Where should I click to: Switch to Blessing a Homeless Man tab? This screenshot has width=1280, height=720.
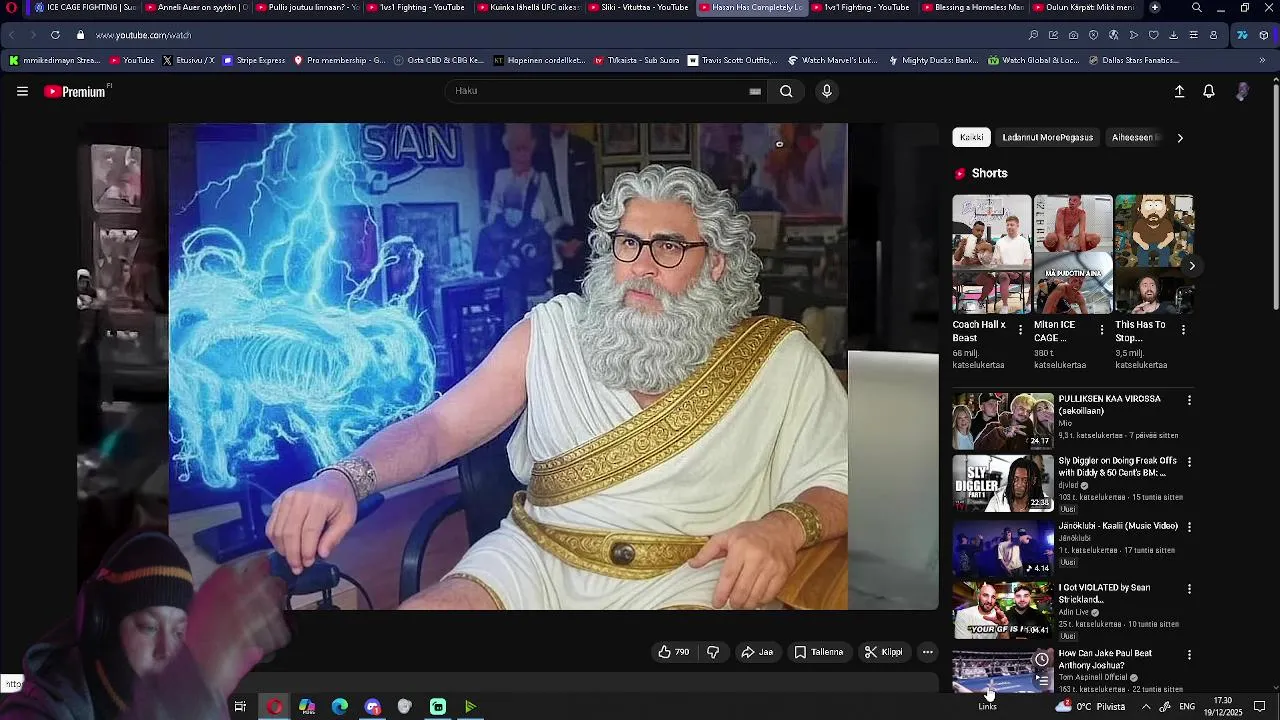(x=971, y=8)
